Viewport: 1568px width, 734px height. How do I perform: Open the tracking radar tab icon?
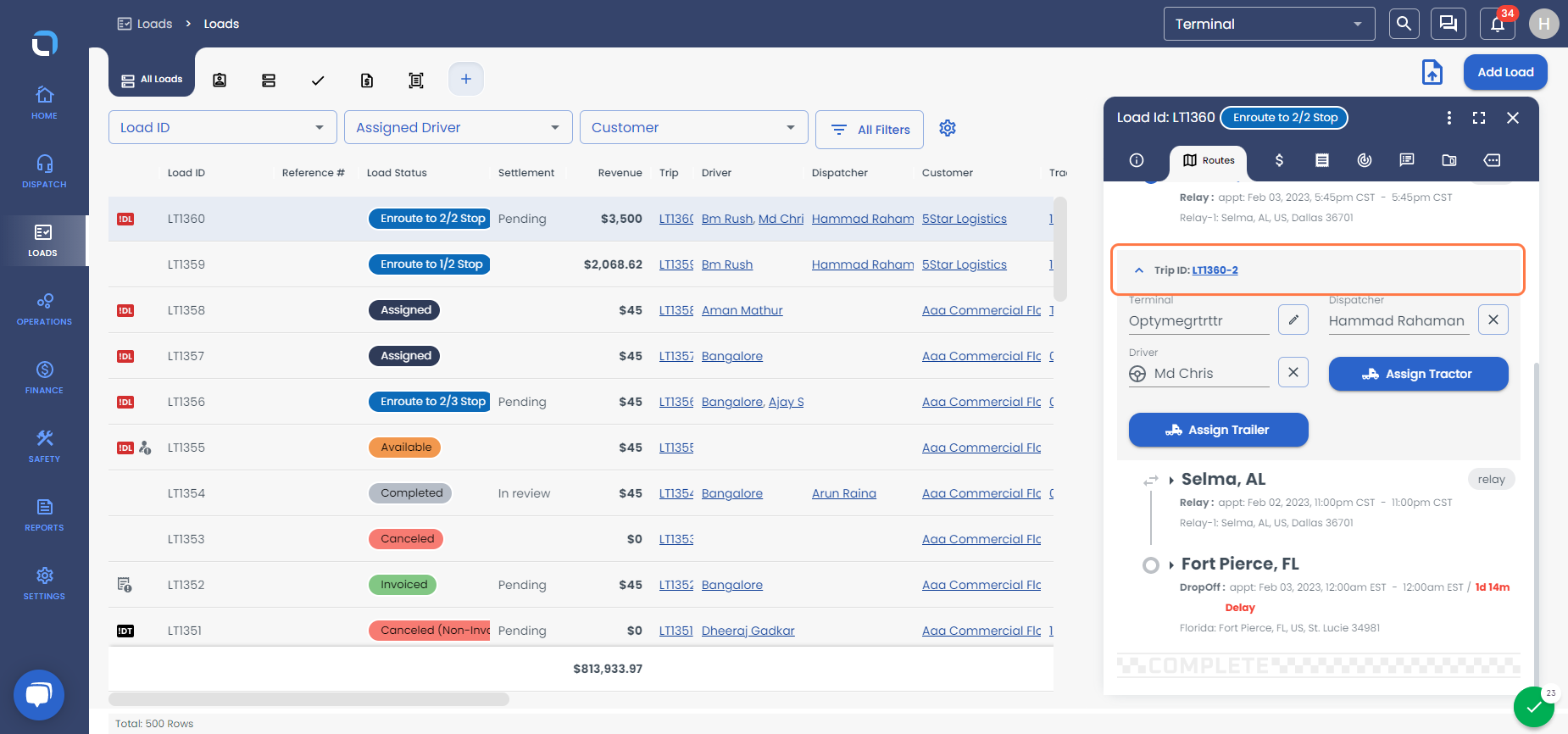coord(1365,160)
